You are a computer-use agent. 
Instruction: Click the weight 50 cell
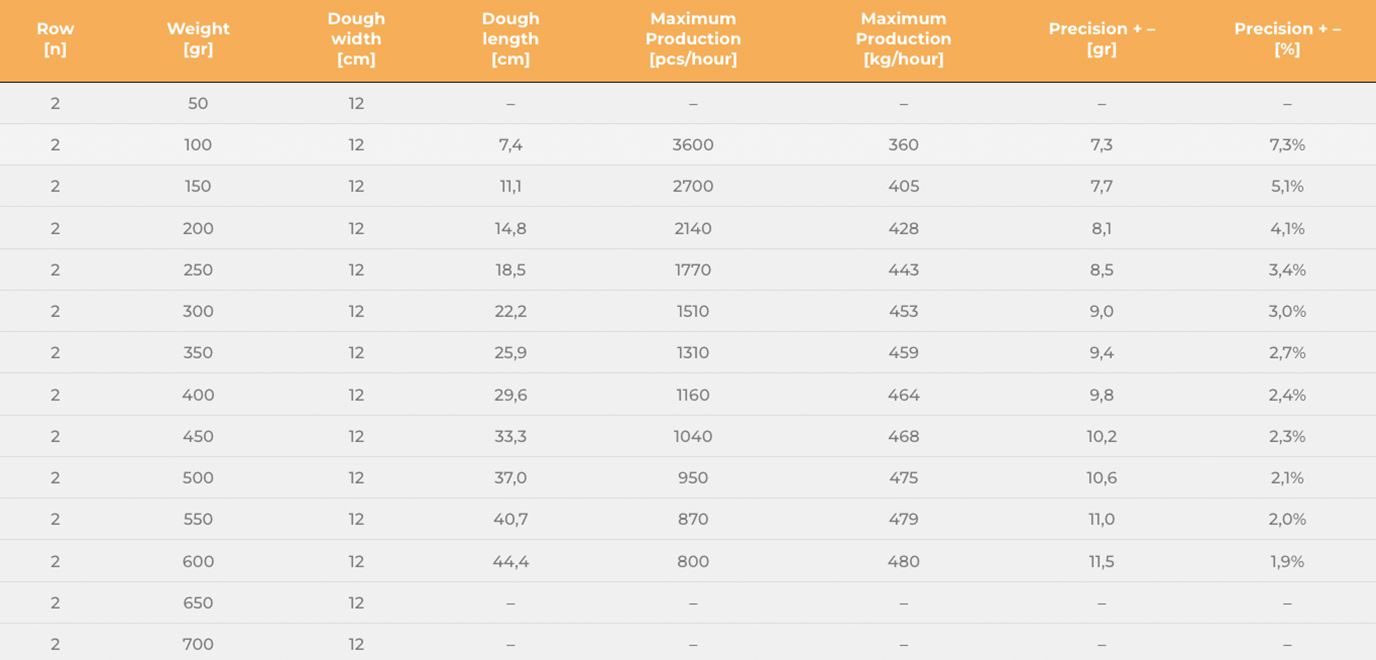click(198, 103)
